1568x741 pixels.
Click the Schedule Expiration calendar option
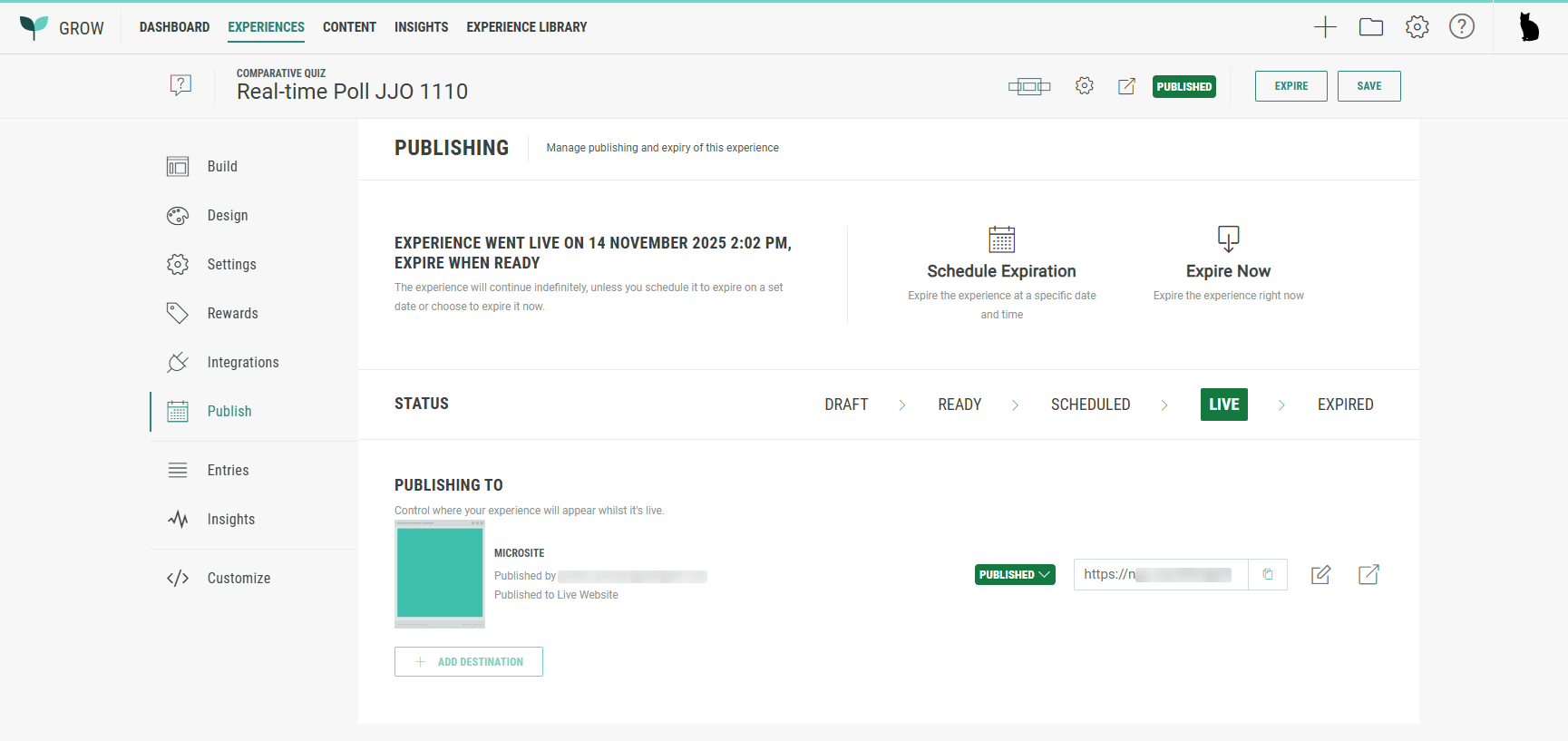[1001, 271]
